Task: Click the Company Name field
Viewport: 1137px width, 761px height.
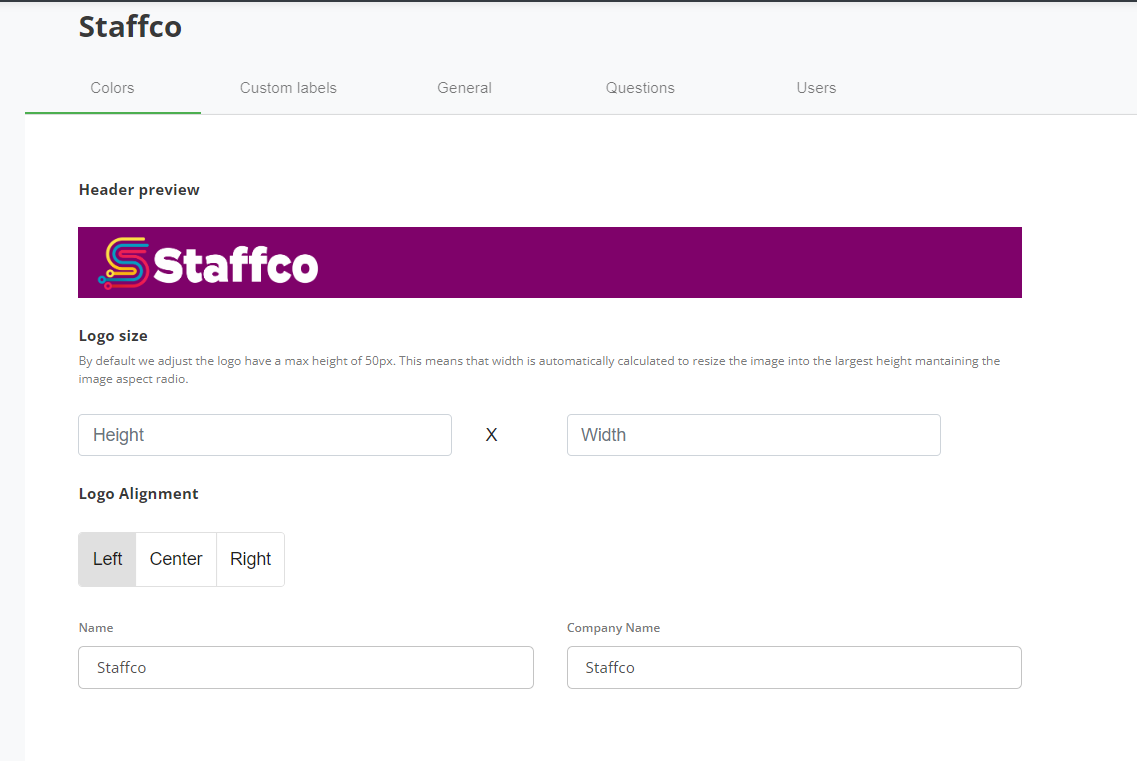Action: 794,667
